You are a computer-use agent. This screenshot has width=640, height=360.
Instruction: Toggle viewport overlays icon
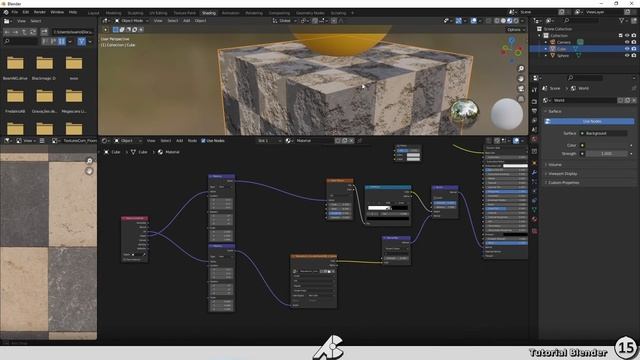[473, 20]
